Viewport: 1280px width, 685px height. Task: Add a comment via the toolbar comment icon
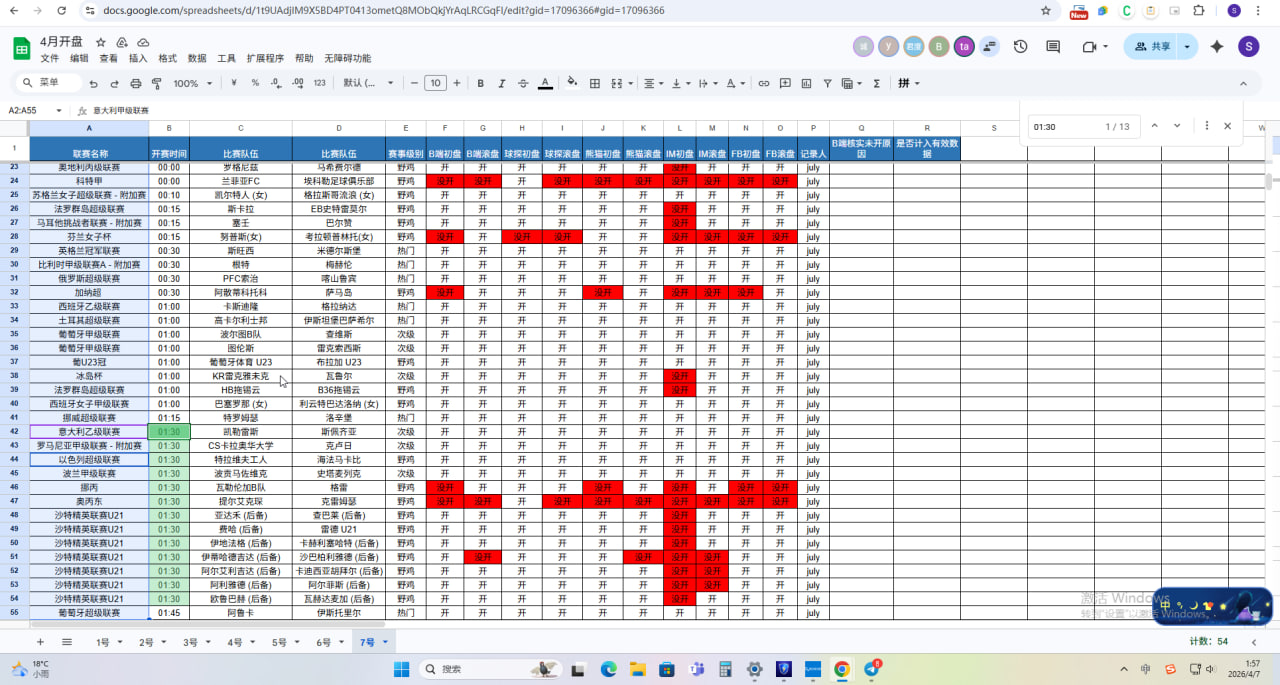click(x=786, y=83)
